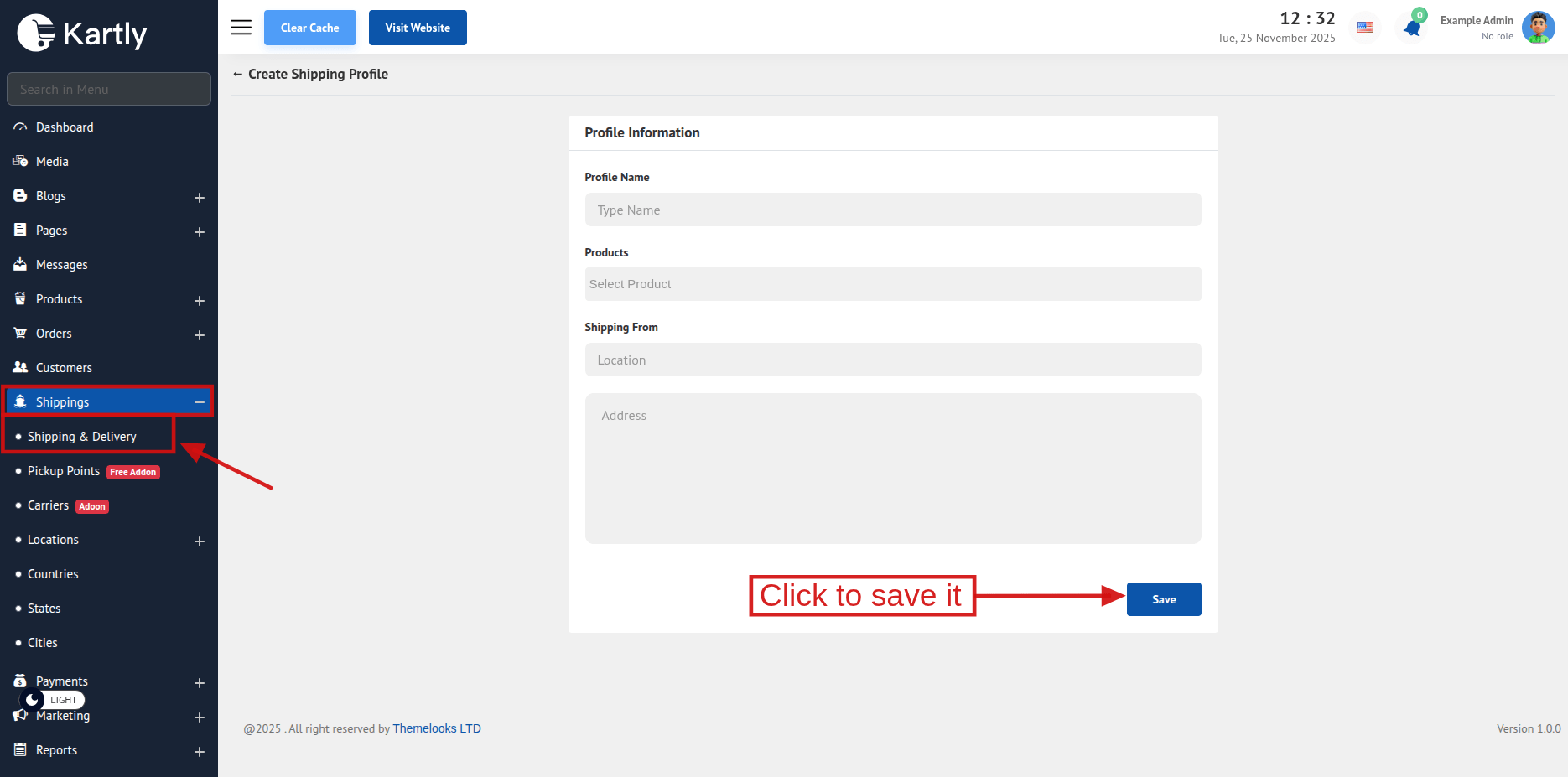Open the Example Admin avatar
Viewport: 1568px width, 777px height.
[x=1538, y=28]
